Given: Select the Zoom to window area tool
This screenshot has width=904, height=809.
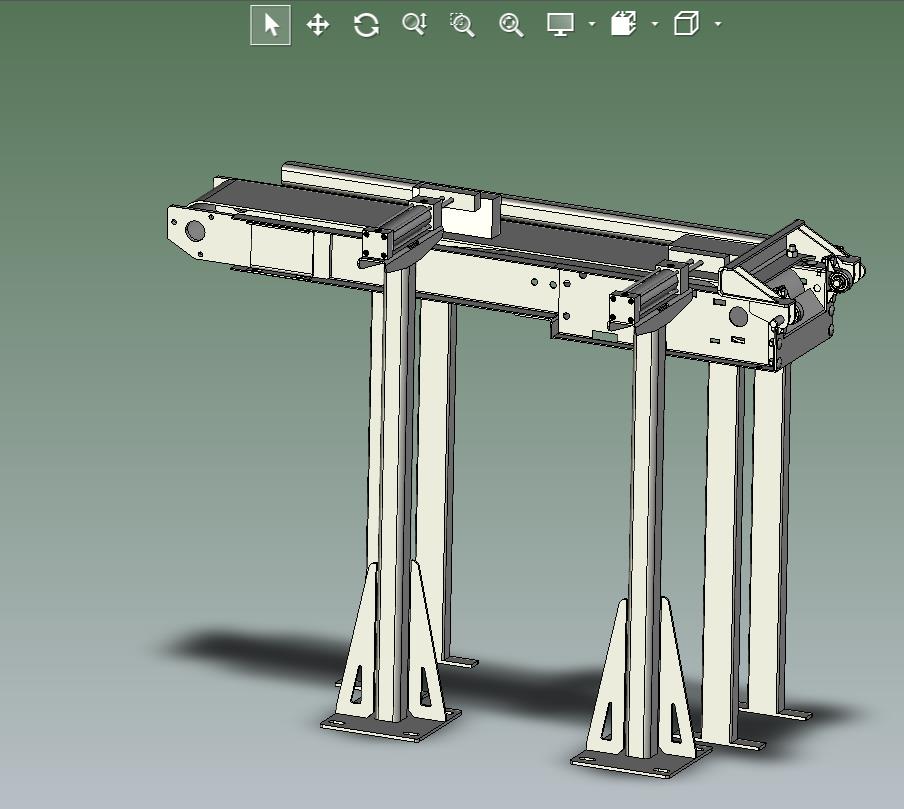Looking at the screenshot, I should 462,25.
